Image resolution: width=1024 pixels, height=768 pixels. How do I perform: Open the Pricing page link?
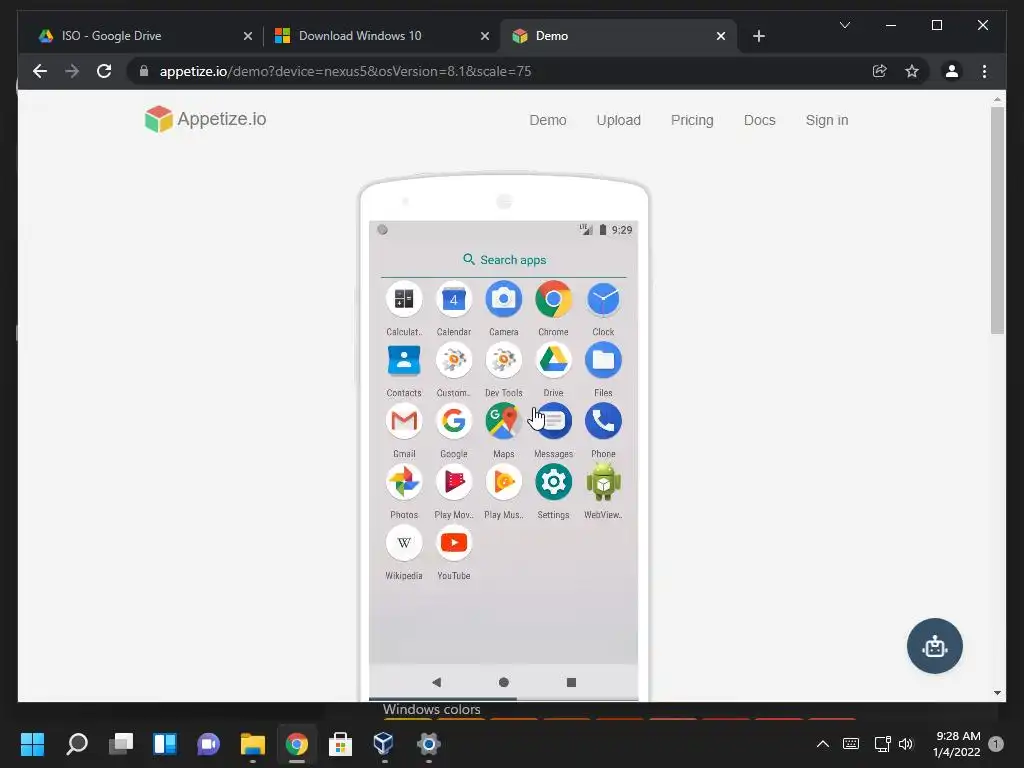(x=692, y=120)
